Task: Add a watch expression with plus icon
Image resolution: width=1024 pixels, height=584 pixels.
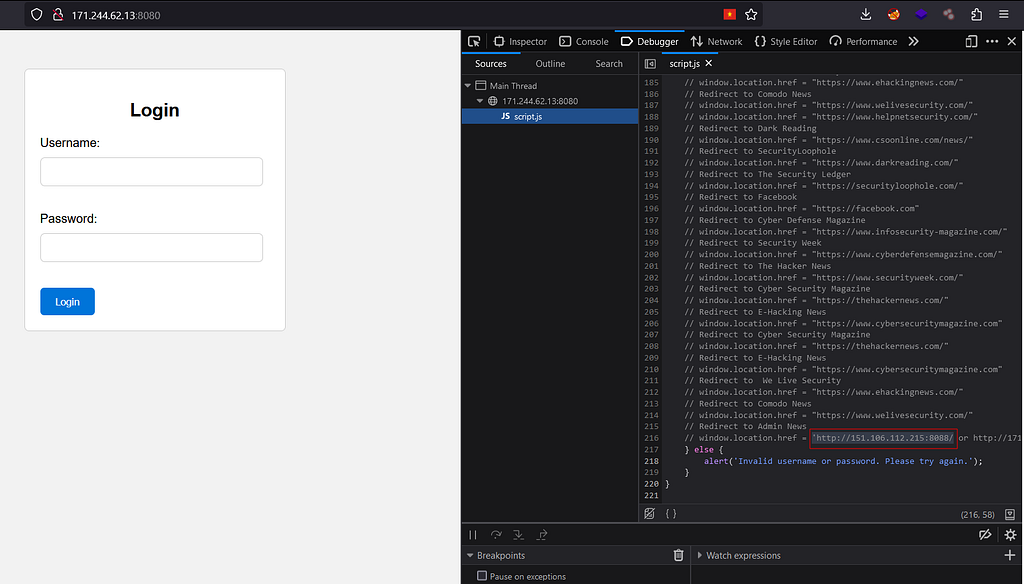Action: coord(1010,555)
